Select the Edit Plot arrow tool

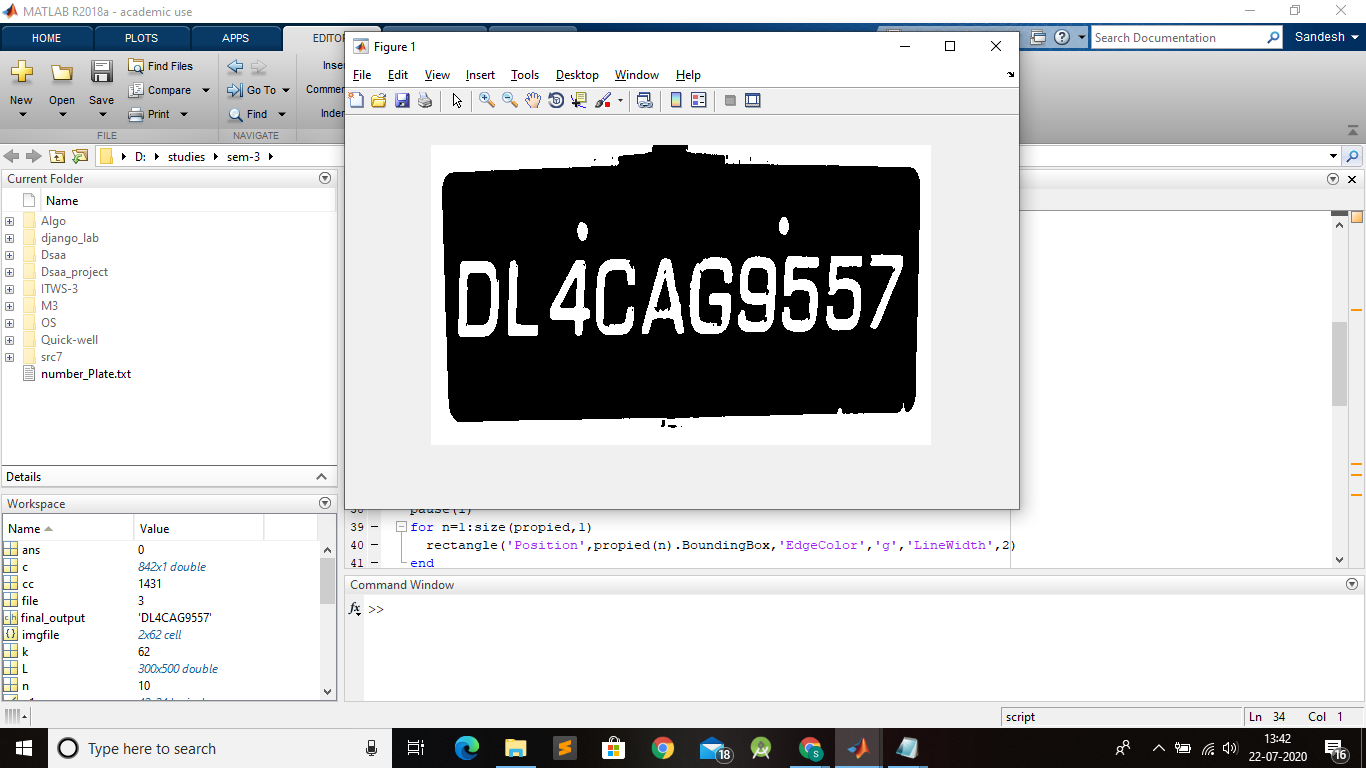tap(457, 100)
